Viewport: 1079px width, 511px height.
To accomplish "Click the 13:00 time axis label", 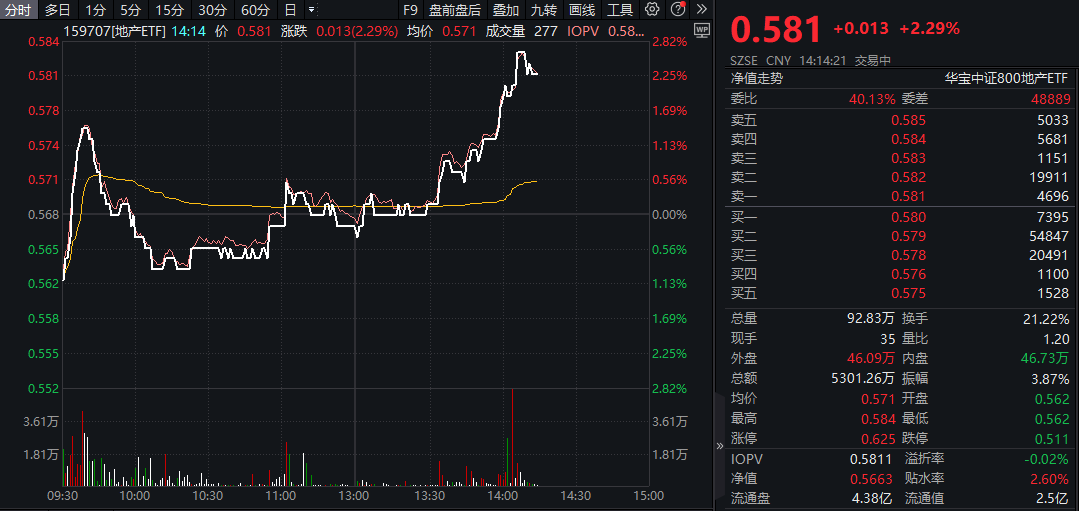I will [x=355, y=496].
